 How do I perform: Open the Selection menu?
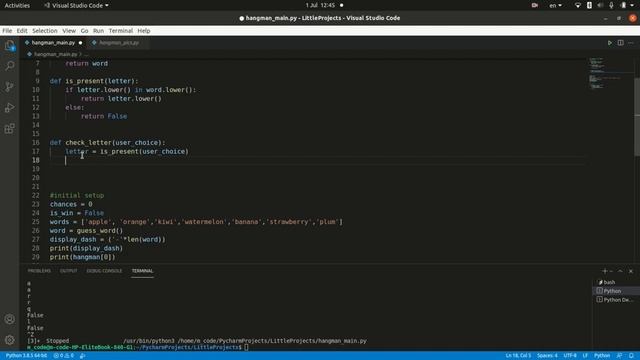45,31
